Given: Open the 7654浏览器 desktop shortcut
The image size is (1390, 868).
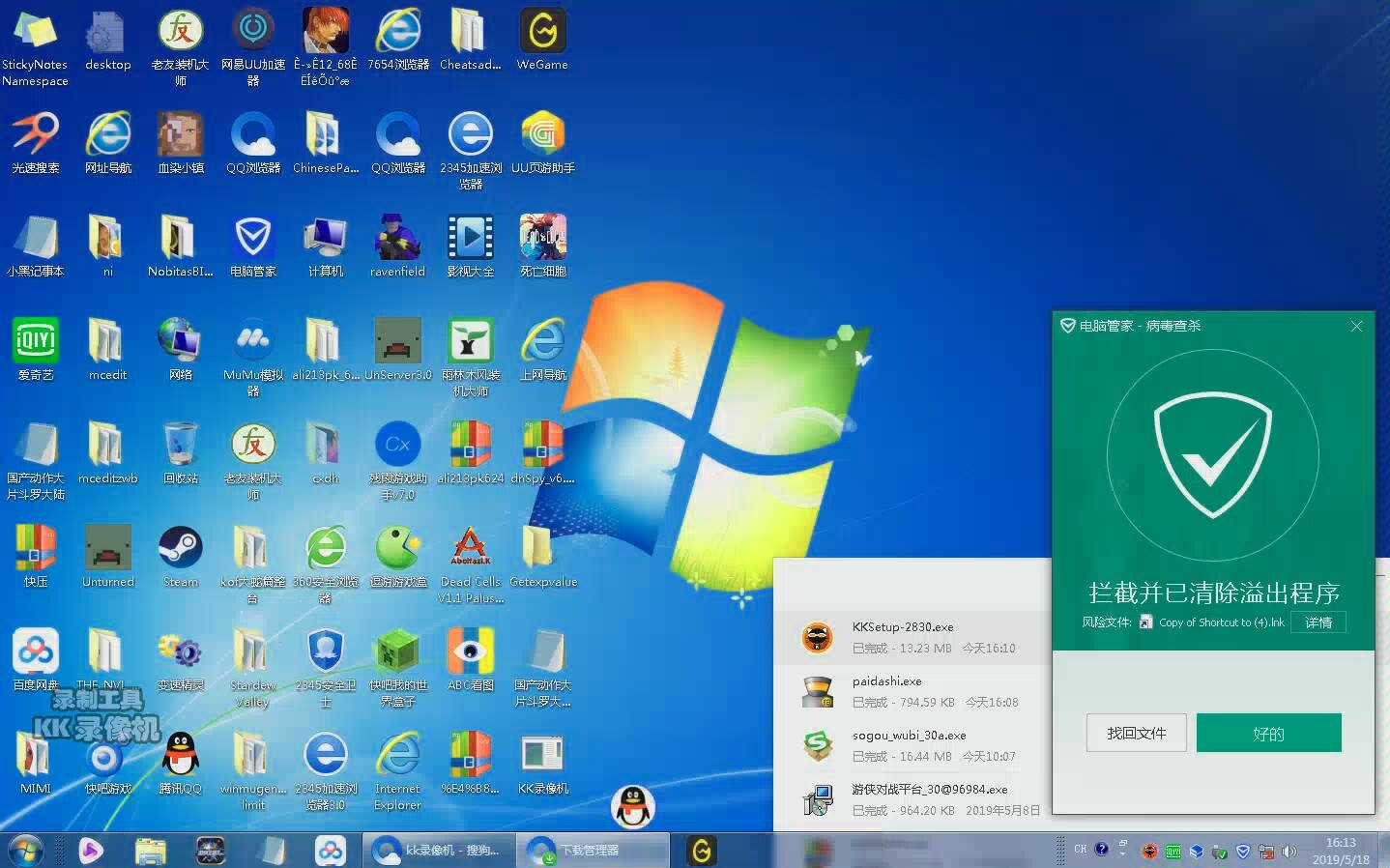Looking at the screenshot, I should [x=398, y=40].
